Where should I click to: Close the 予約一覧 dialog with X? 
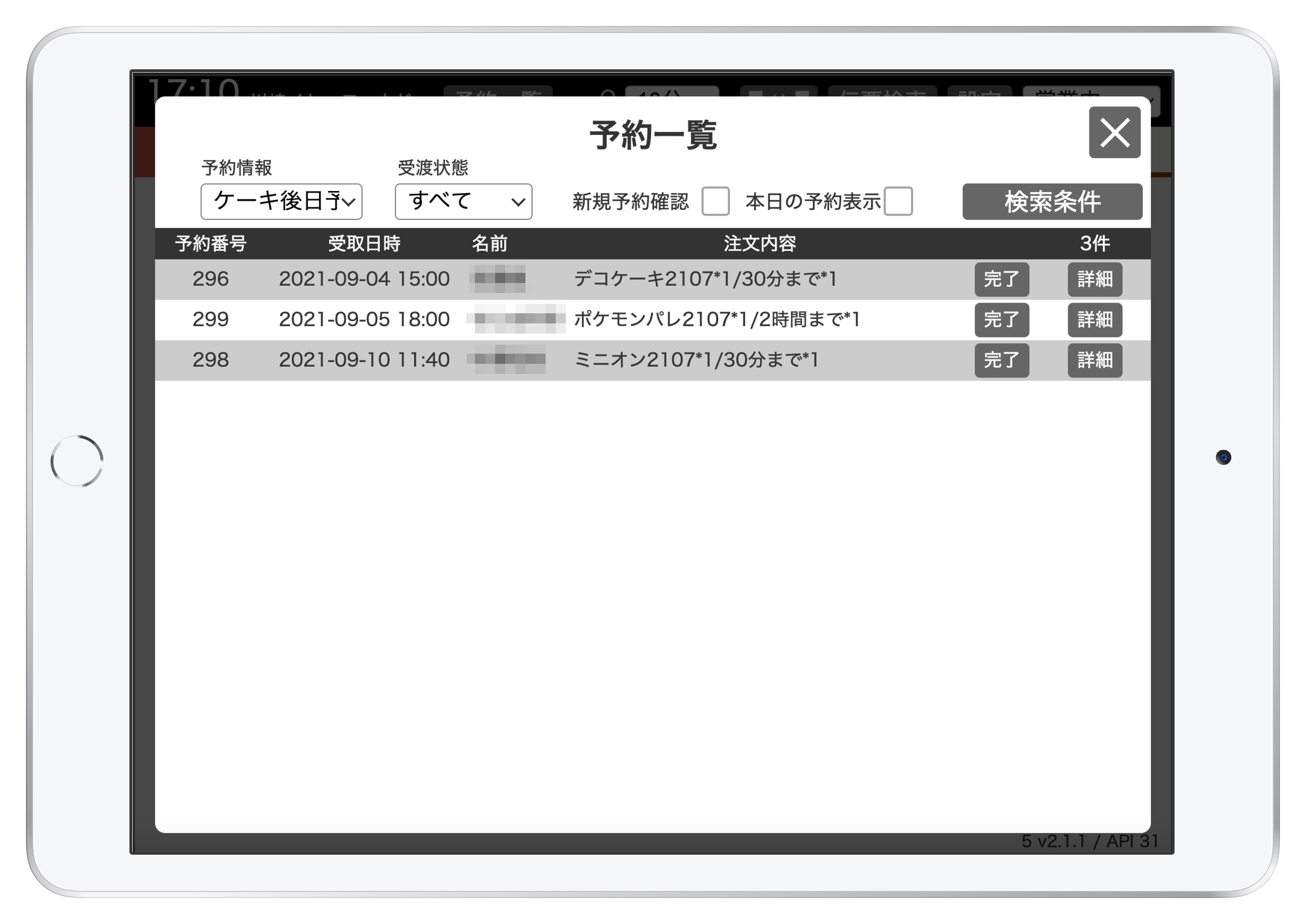coord(1114,132)
